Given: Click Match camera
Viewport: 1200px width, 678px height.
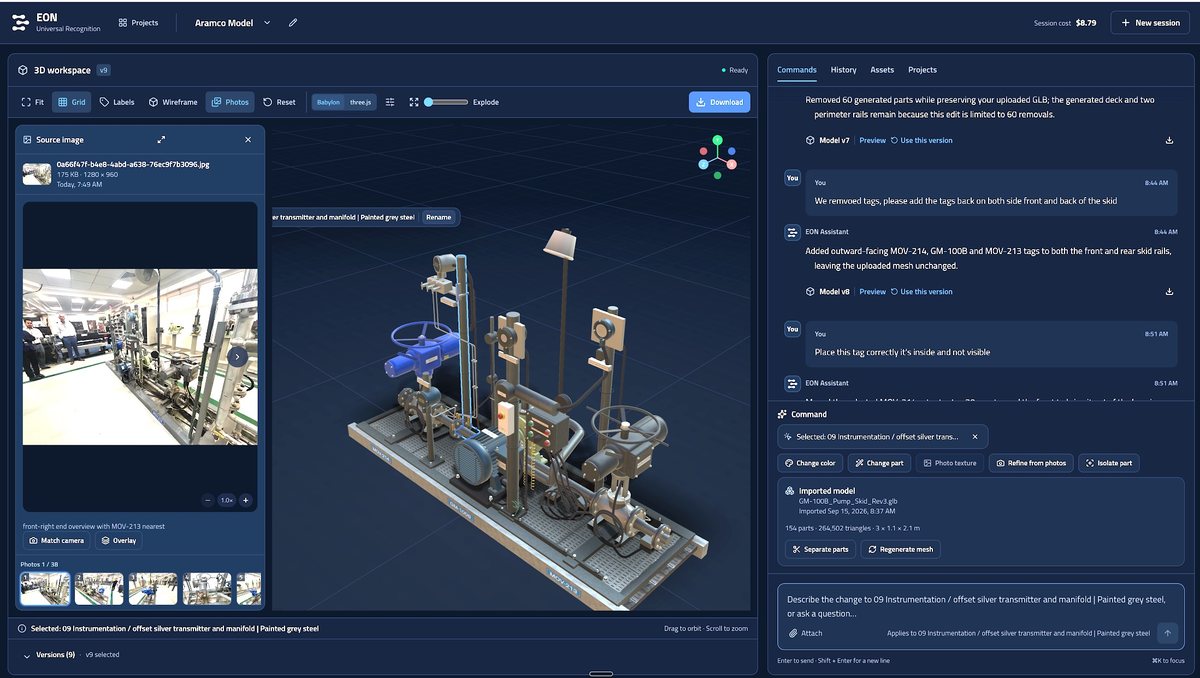Looking at the screenshot, I should coord(56,540).
